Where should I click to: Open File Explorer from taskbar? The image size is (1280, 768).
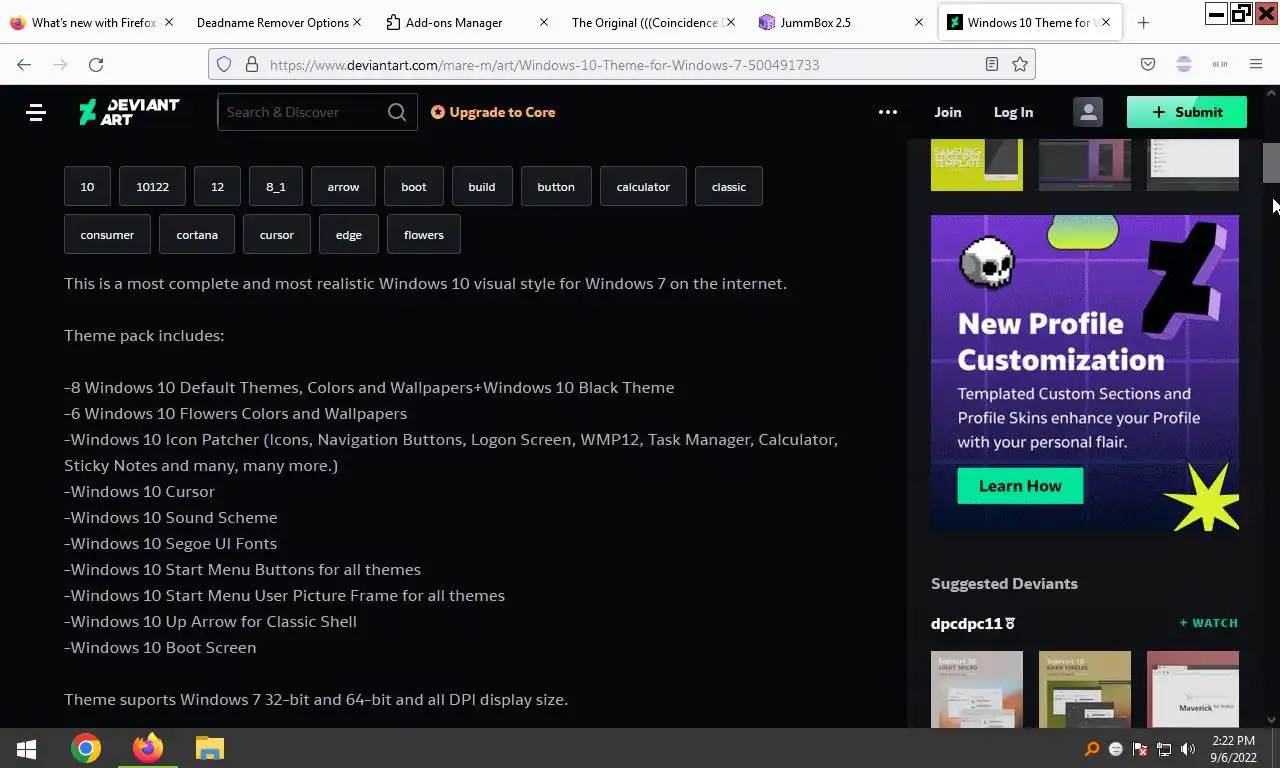(x=209, y=748)
